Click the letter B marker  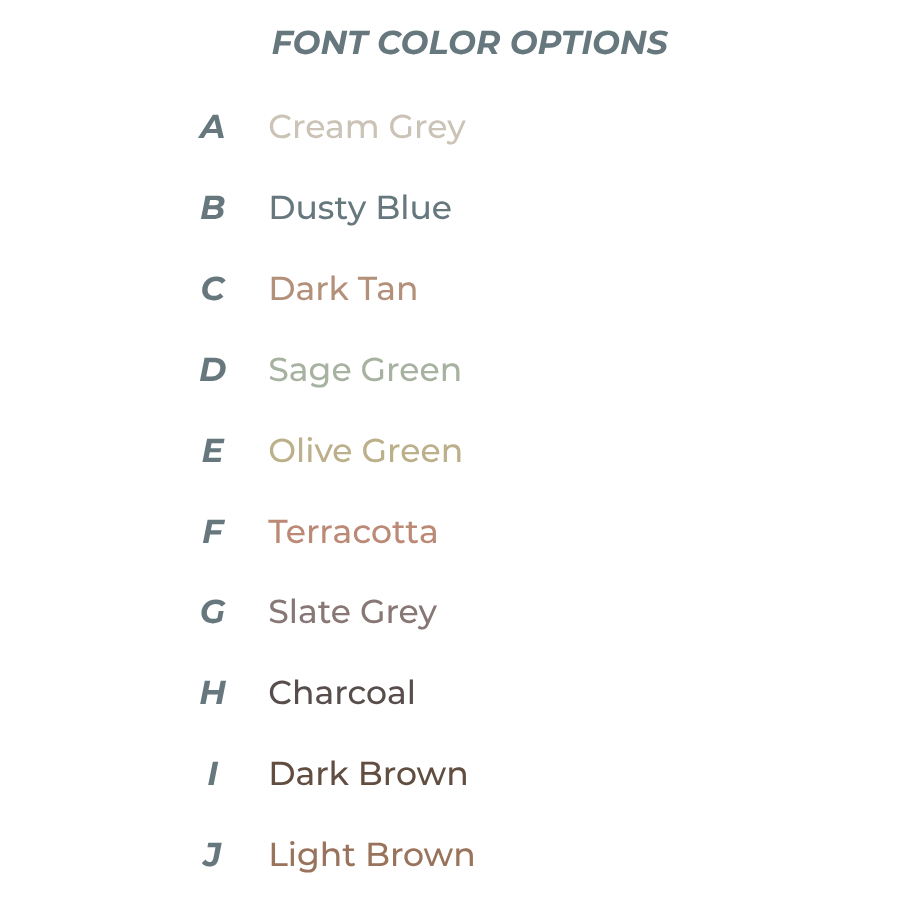(x=213, y=208)
